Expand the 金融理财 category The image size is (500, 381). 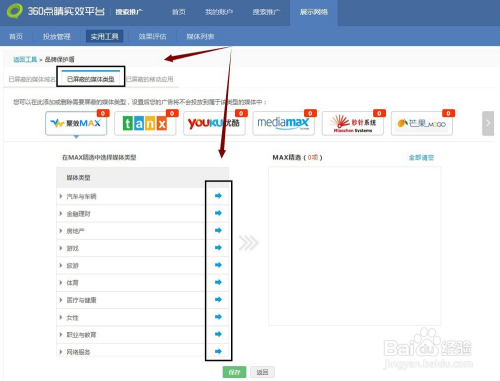61,214
